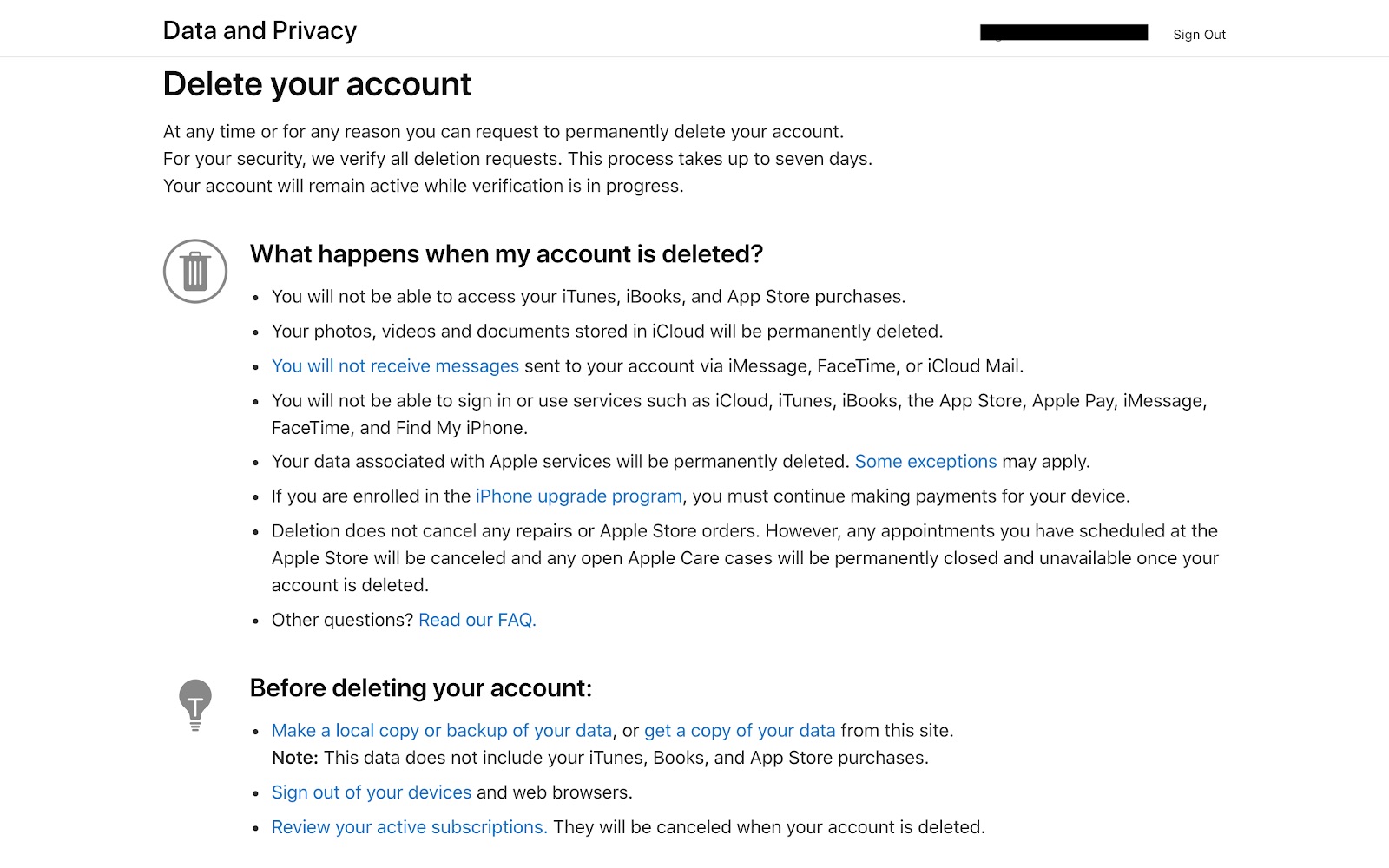Open the 'Some exceptions' link
The width and height of the screenshot is (1389, 868).
(x=925, y=462)
